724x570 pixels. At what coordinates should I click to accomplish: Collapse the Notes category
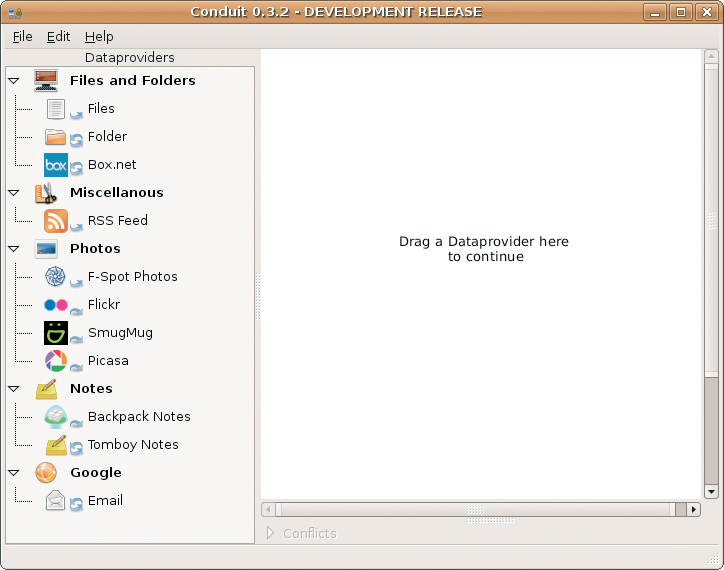14,389
